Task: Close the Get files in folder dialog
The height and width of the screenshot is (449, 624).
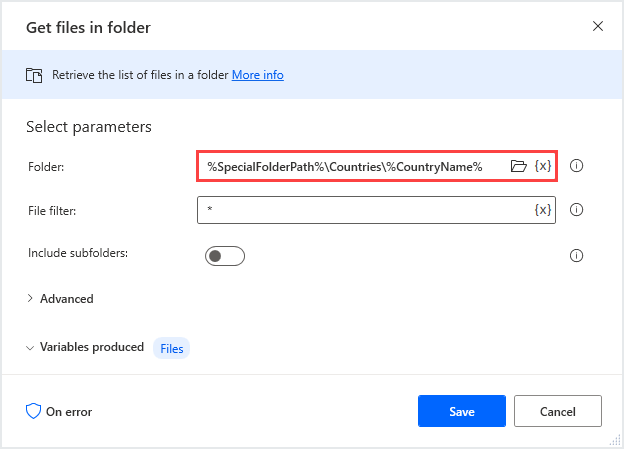Action: pyautogui.click(x=598, y=26)
